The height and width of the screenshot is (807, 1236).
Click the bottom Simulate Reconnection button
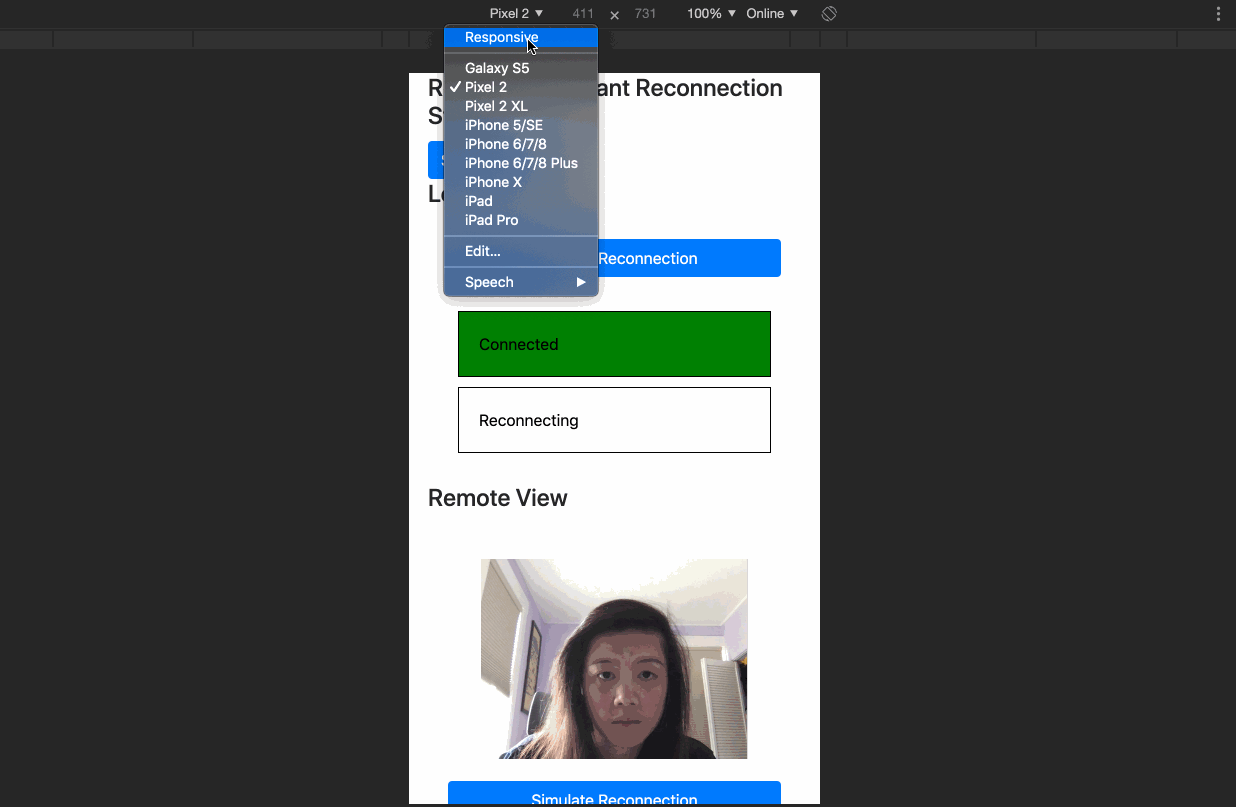pyautogui.click(x=614, y=794)
